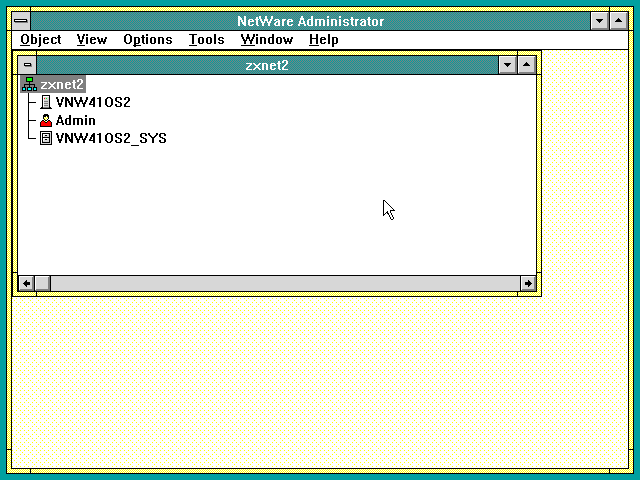
Task: Maximize the zxnet2 child window
Action: click(x=527, y=64)
